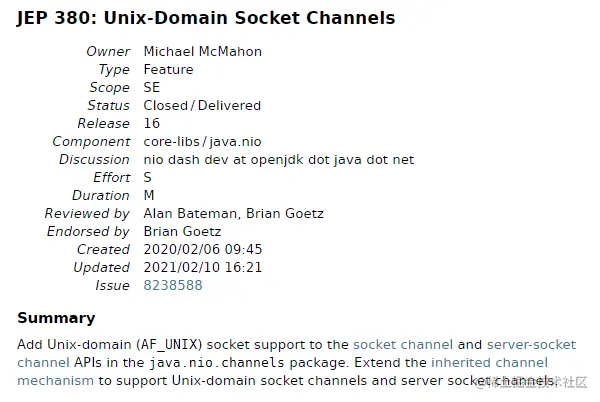Click the 'Duration' field label
The image size is (600, 402).
coord(101,196)
